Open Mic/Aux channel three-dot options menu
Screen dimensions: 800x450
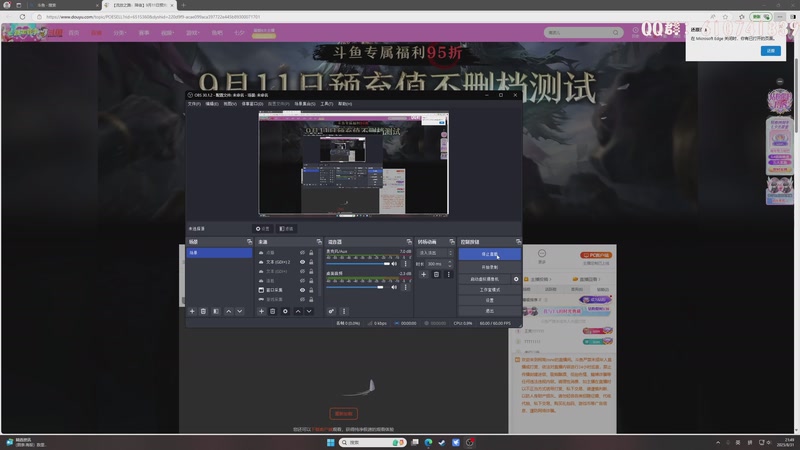tap(406, 264)
